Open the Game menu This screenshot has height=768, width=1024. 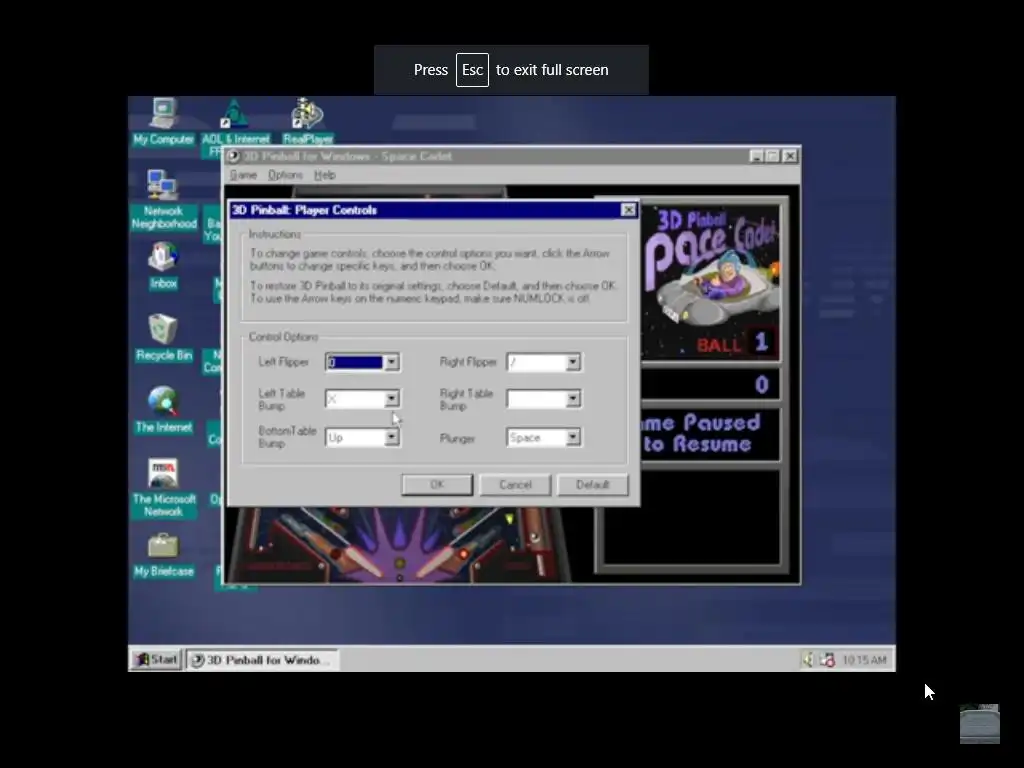[x=243, y=175]
